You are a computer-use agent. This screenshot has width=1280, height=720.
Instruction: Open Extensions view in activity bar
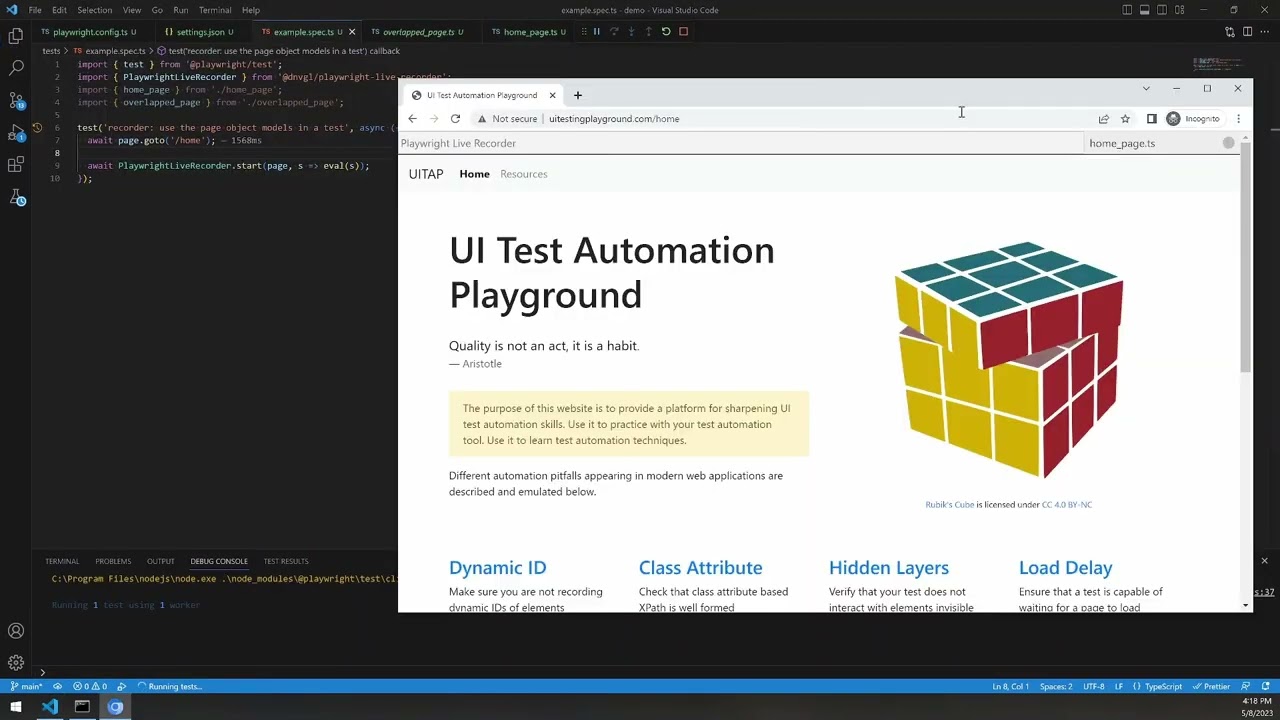[x=16, y=164]
